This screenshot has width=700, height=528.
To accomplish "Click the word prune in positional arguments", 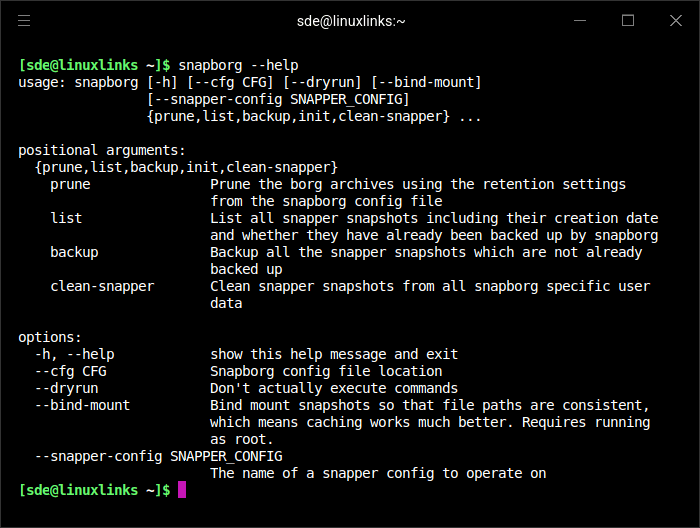I will (70, 184).
